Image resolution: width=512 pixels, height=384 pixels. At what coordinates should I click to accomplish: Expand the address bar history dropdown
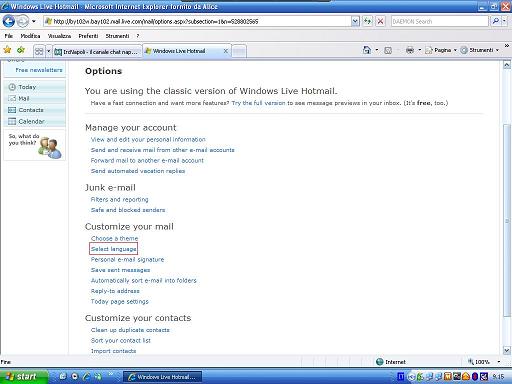pyautogui.click(x=355, y=22)
